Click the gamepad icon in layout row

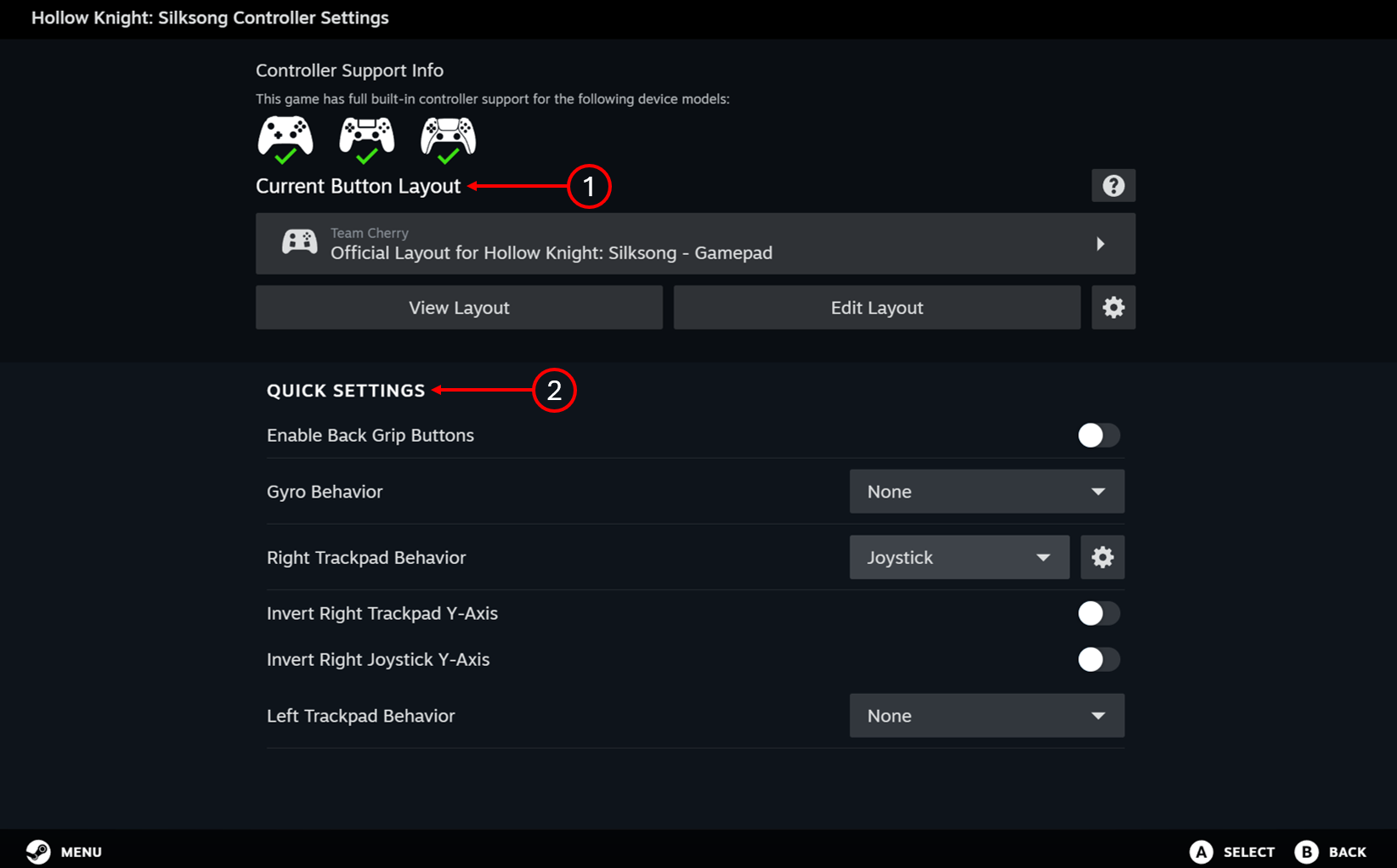coord(300,242)
